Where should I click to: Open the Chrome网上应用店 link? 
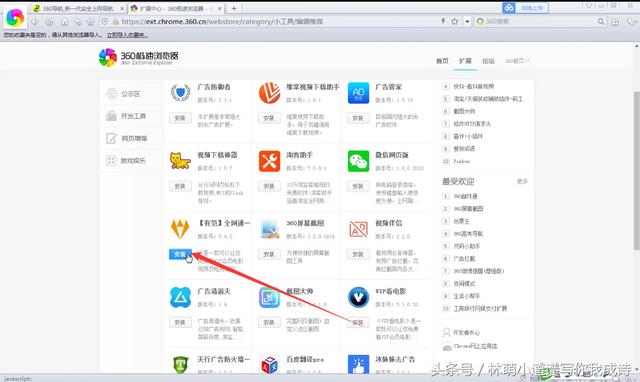(470, 346)
